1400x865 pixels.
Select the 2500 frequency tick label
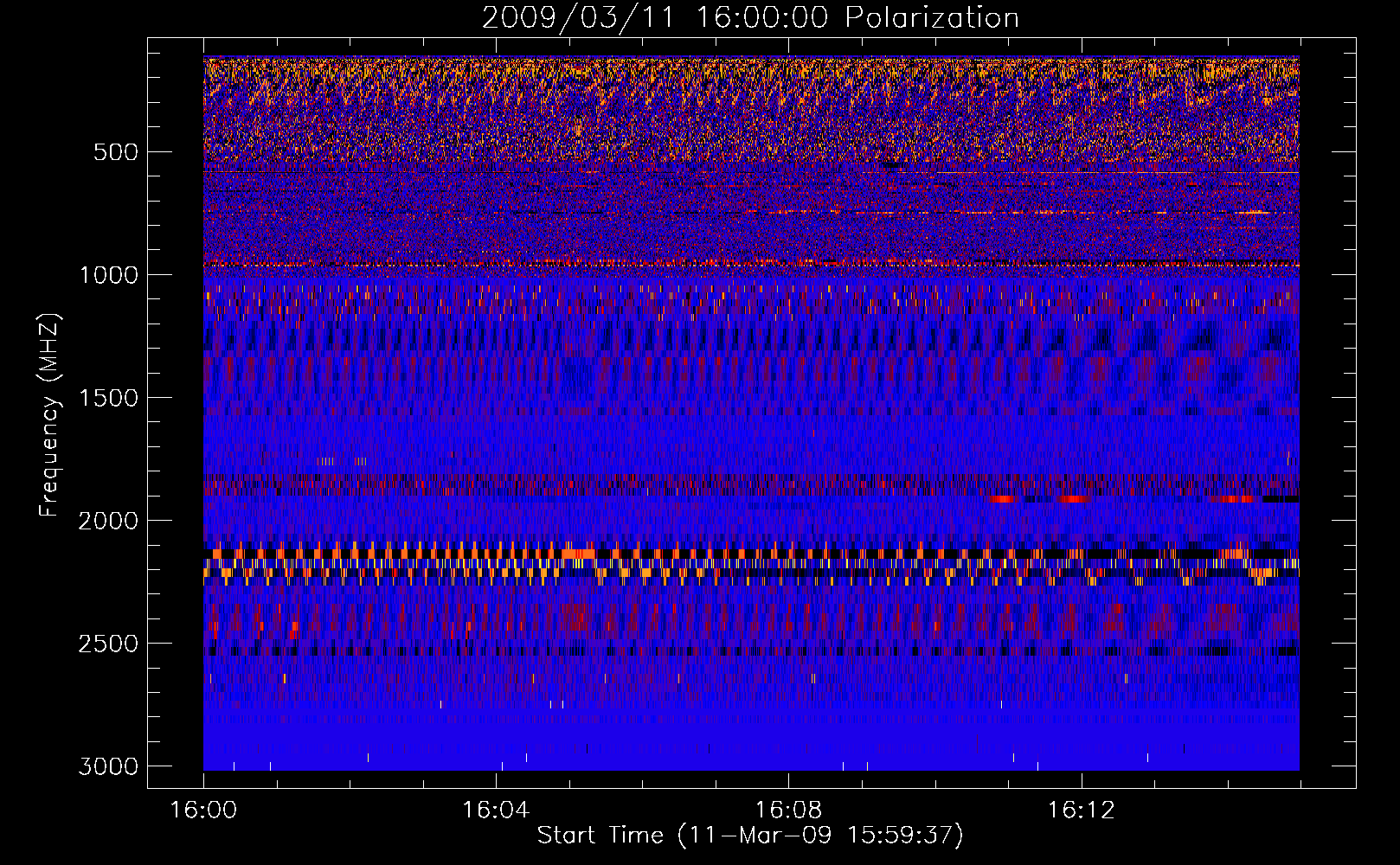tap(108, 644)
